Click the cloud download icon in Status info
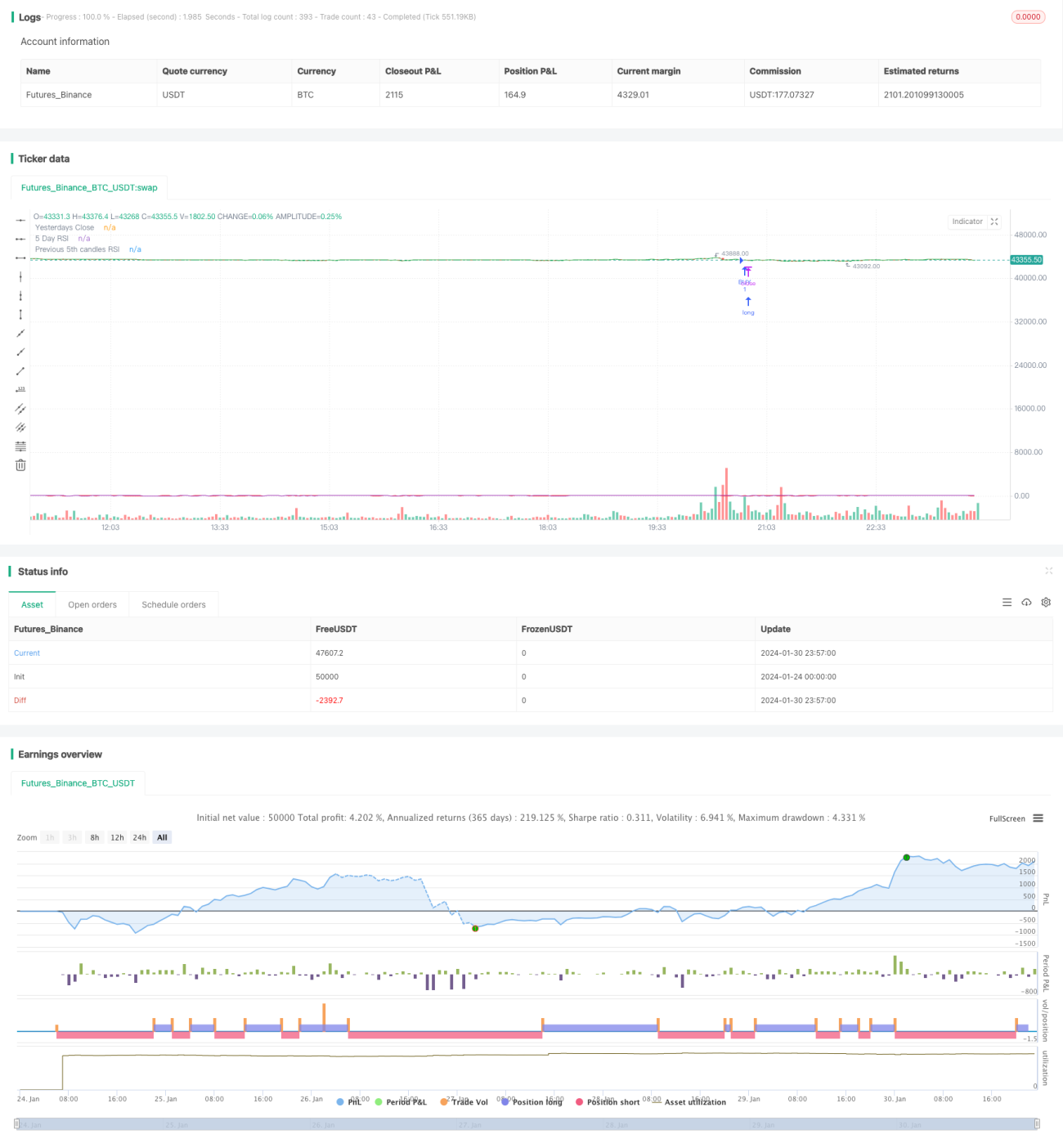Image resolution: width=1063 pixels, height=1148 pixels. coord(1026,602)
